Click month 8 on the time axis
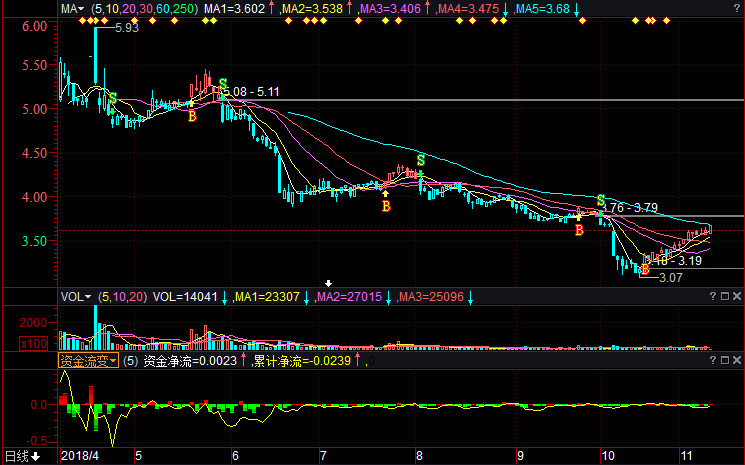This screenshot has width=745, height=465. [419, 456]
